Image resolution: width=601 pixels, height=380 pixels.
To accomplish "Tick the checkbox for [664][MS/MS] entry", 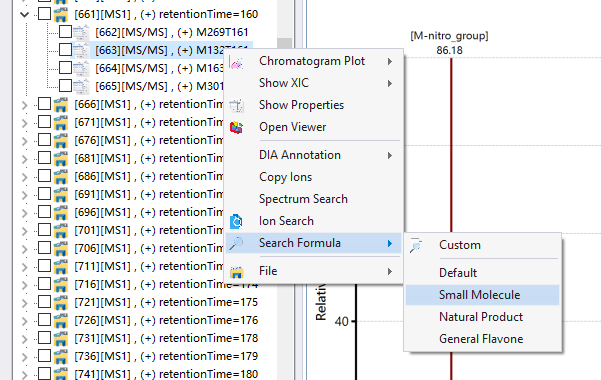I will click(65, 68).
